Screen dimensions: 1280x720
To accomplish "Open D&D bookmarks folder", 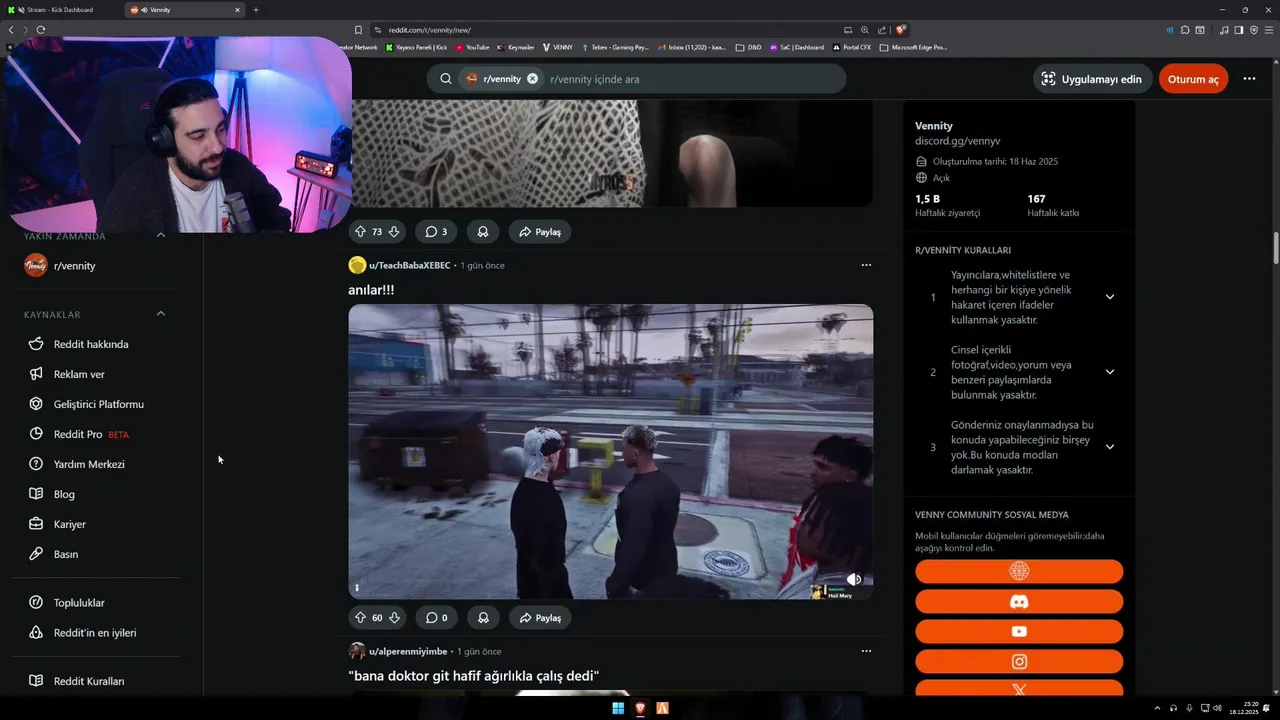I will point(748,47).
